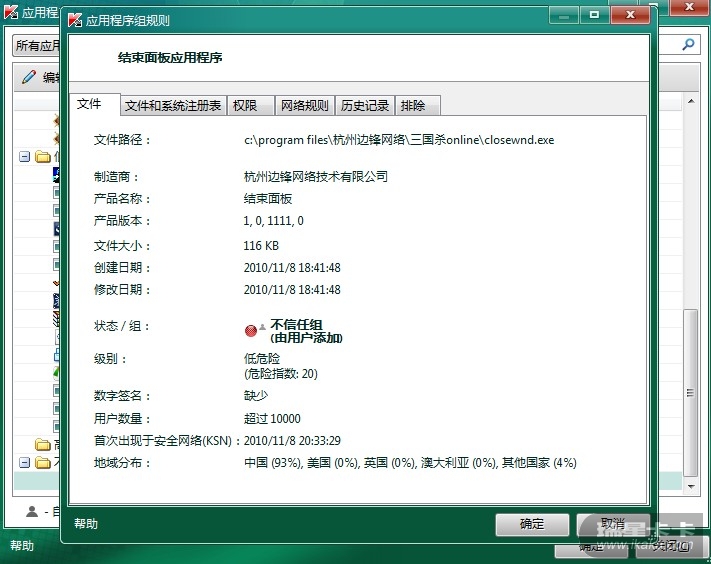Click the pencil edit icon in background window

coord(29,77)
